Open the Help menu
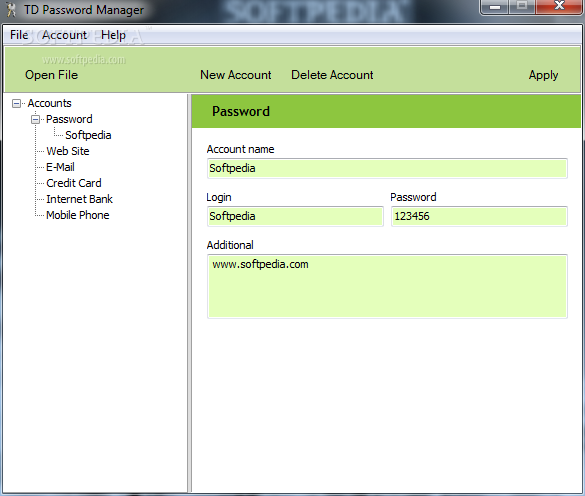Screen dimensions: 585x496 point(113,35)
